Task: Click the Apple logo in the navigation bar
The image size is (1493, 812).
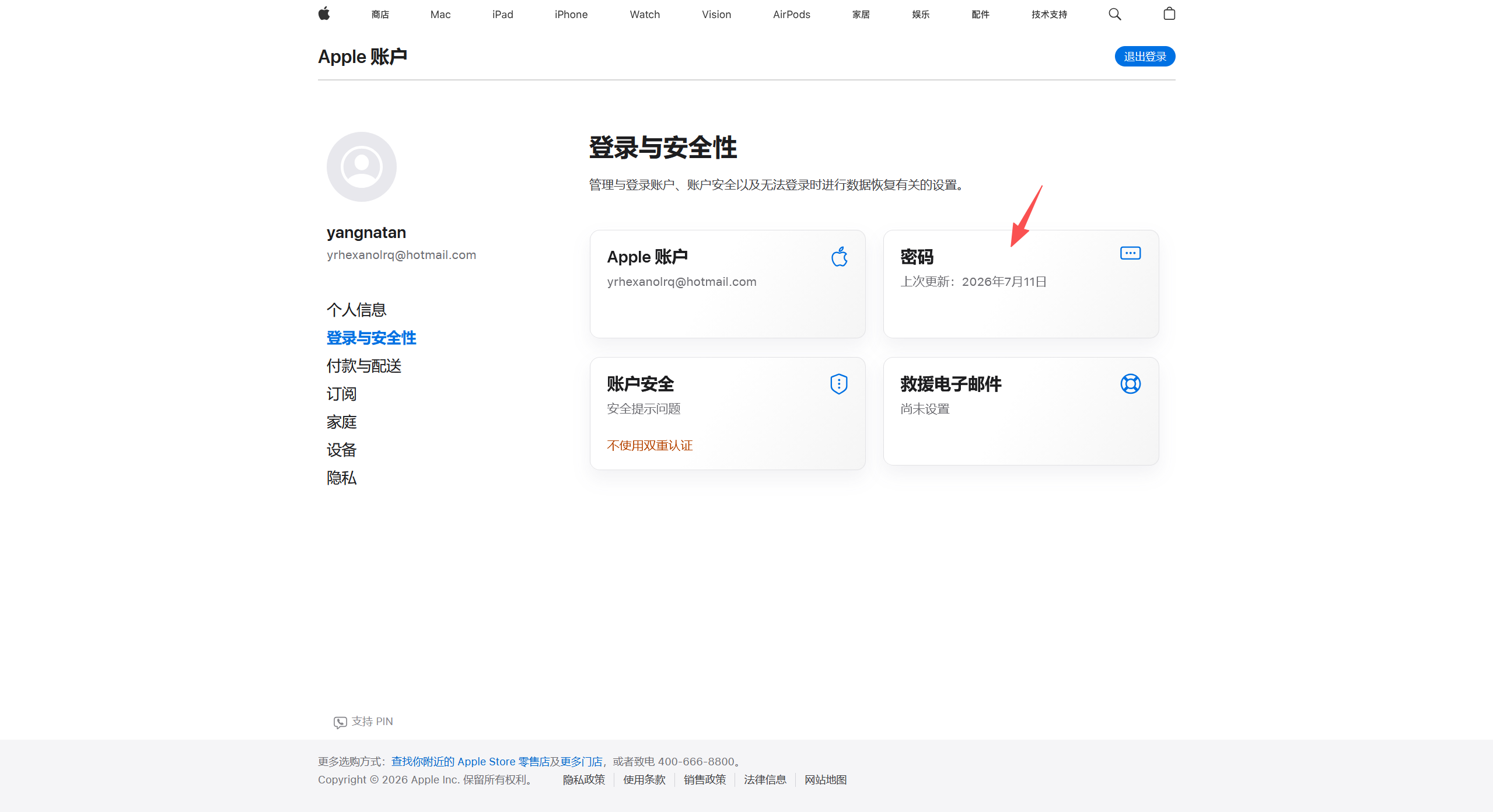Action: pos(324,14)
